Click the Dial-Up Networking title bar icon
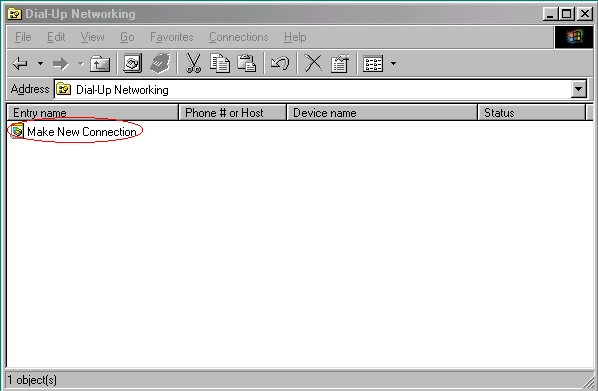 pyautogui.click(x=14, y=14)
